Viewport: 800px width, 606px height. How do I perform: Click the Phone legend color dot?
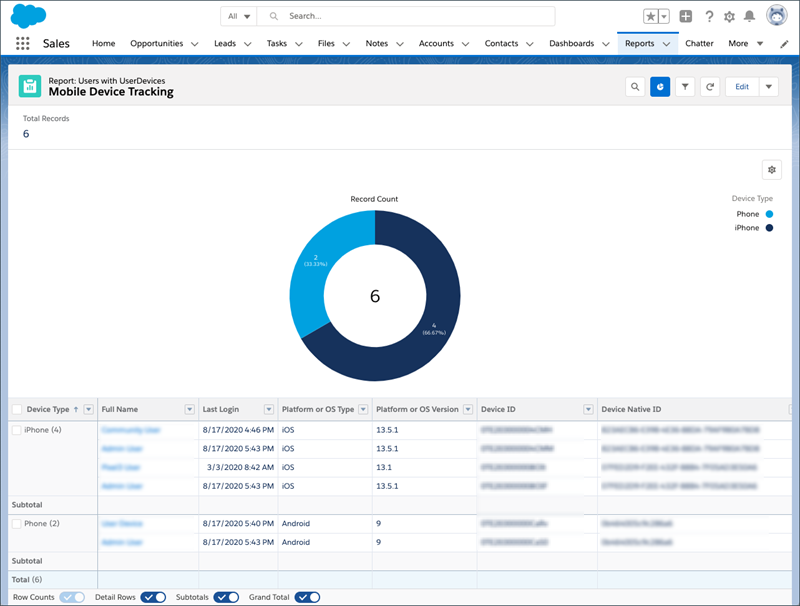(x=768, y=213)
